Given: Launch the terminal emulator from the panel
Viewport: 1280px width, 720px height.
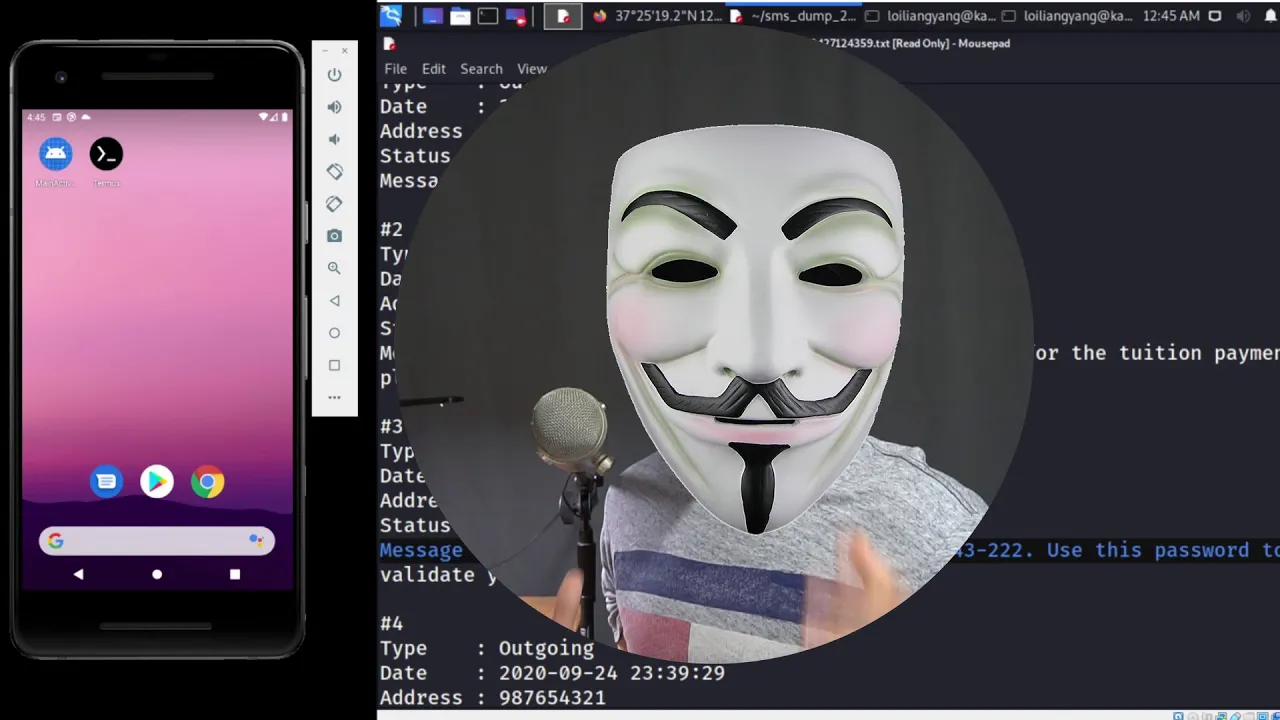Looking at the screenshot, I should (487, 16).
